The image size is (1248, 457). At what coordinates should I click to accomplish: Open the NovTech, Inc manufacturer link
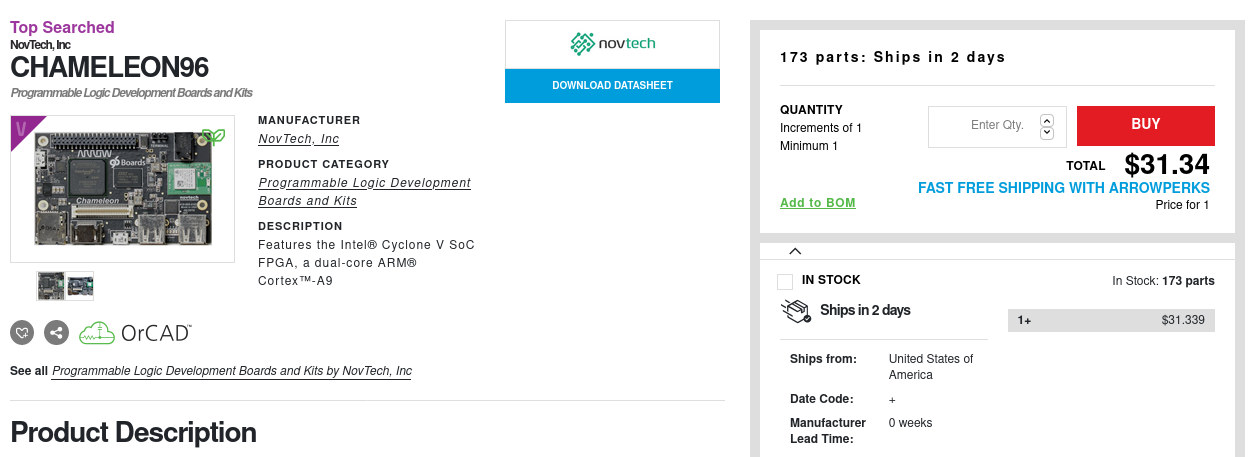(299, 139)
